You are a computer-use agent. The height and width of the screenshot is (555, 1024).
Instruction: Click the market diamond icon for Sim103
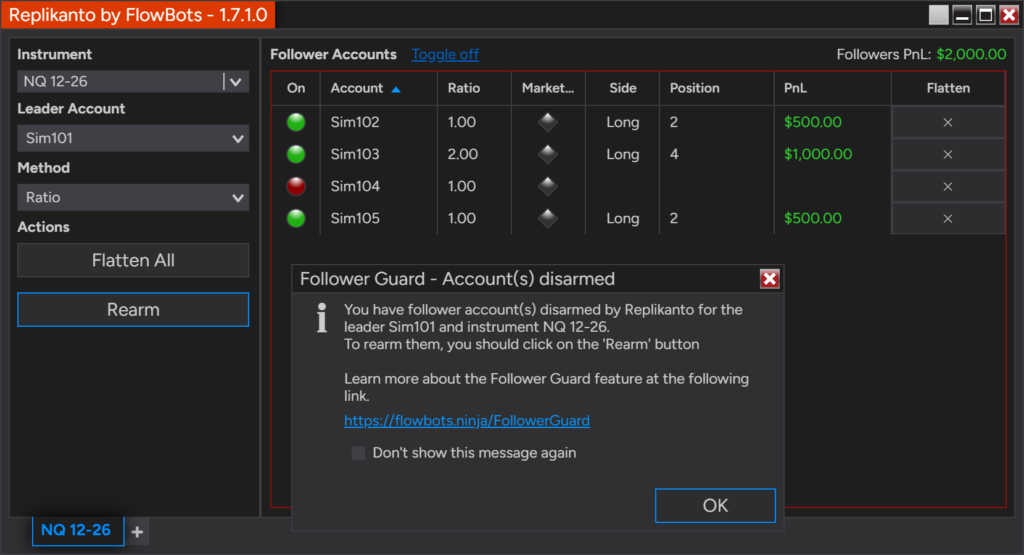[x=547, y=154]
